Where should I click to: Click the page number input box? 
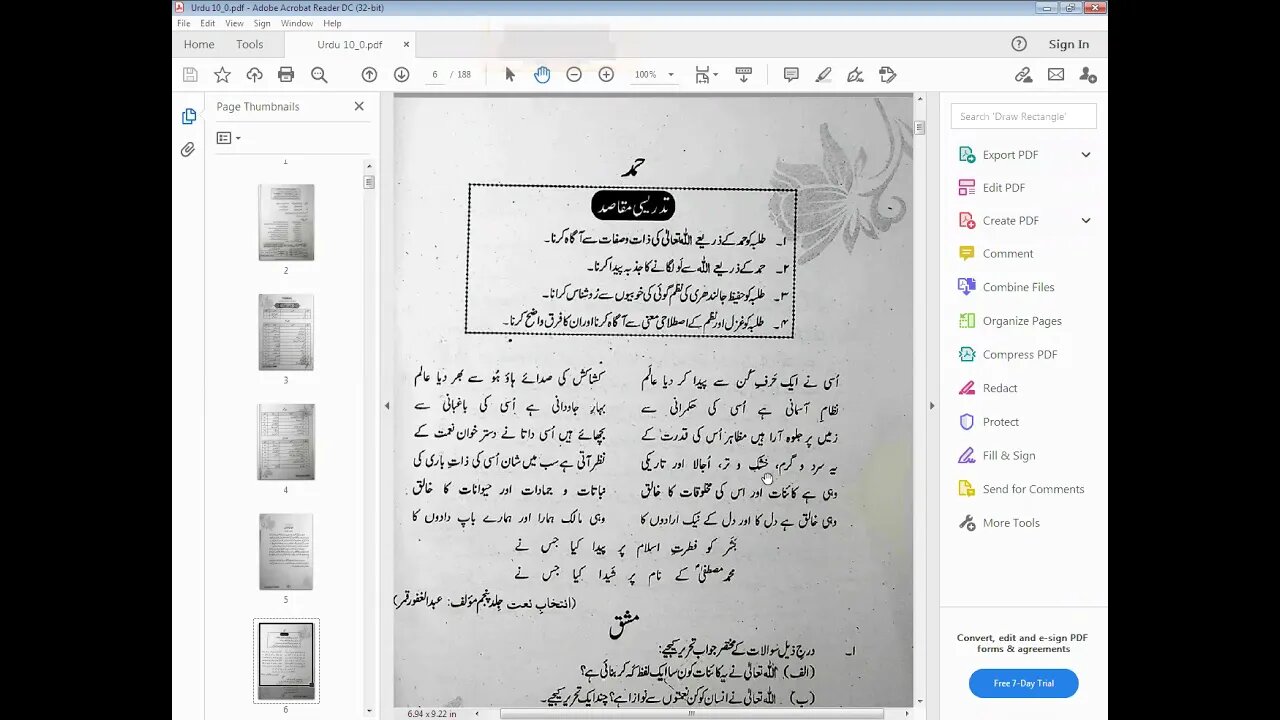click(x=435, y=75)
